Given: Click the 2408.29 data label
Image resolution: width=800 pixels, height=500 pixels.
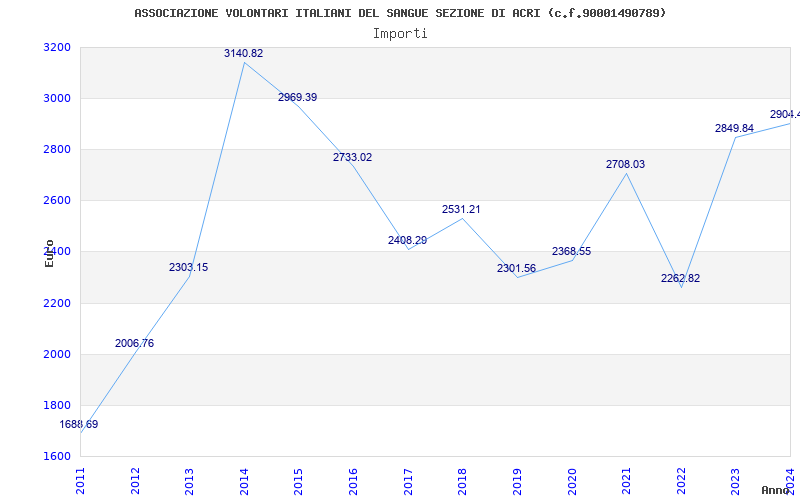Looking at the screenshot, I should pyautogui.click(x=407, y=240).
